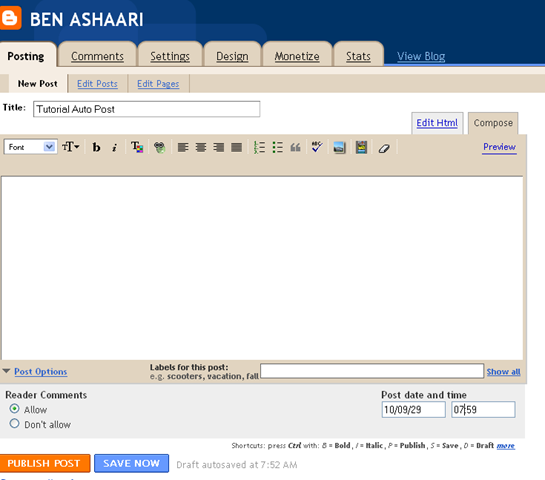This screenshot has width=545, height=480.
Task: Click inside the post body editor
Action: (262, 268)
